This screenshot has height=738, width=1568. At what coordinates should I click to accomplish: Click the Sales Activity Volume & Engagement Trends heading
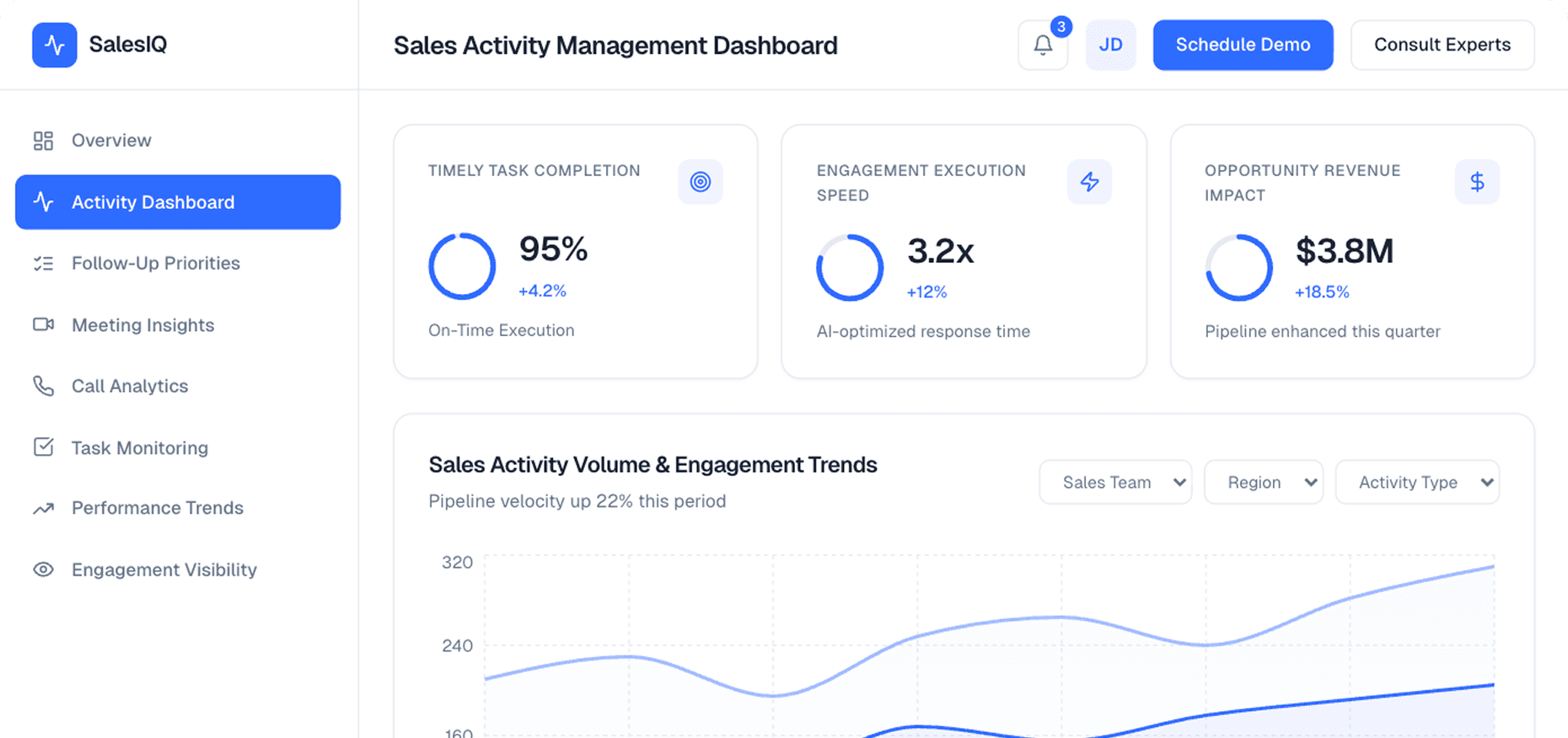click(x=652, y=465)
